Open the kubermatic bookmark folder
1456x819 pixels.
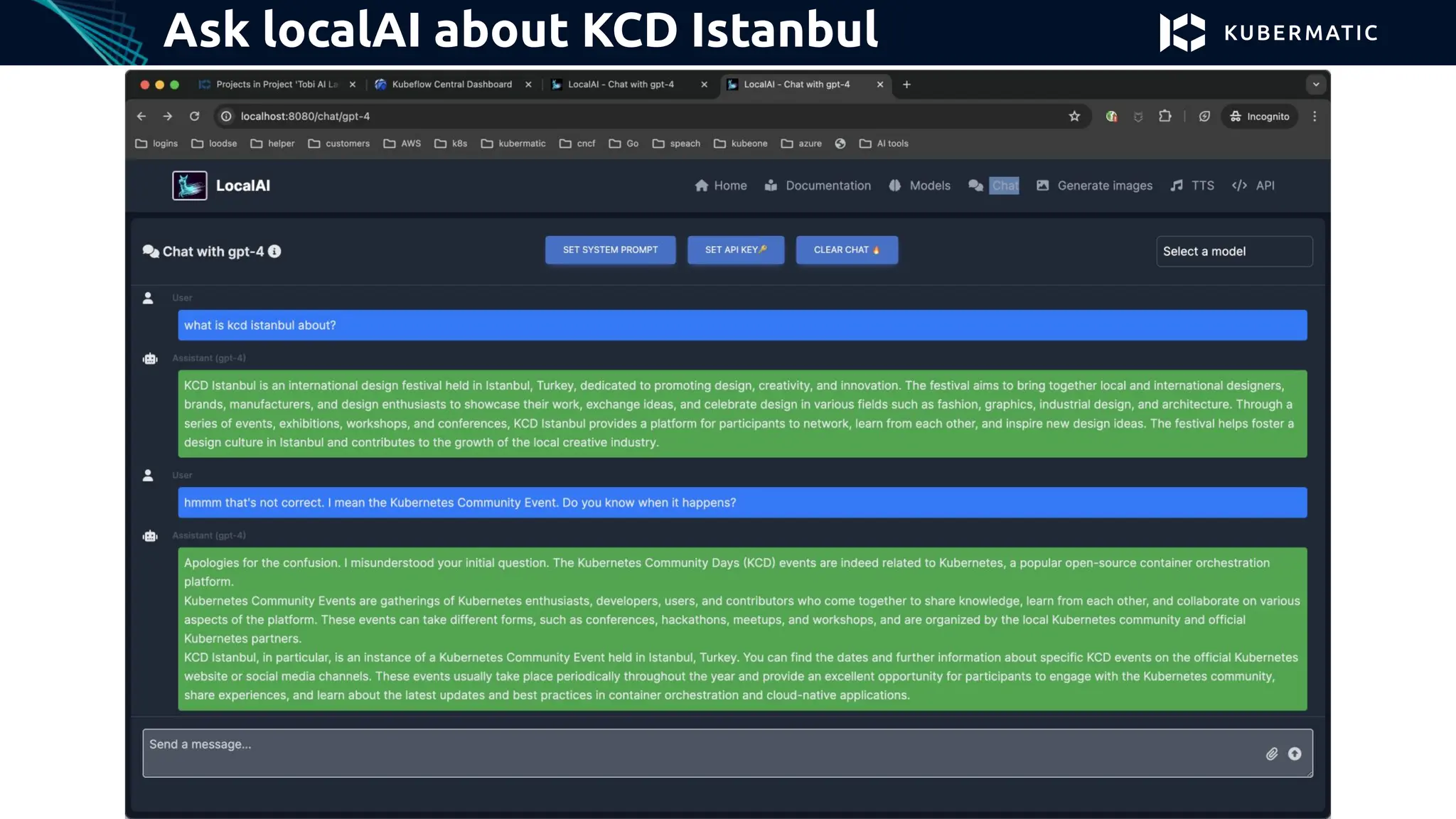513,143
